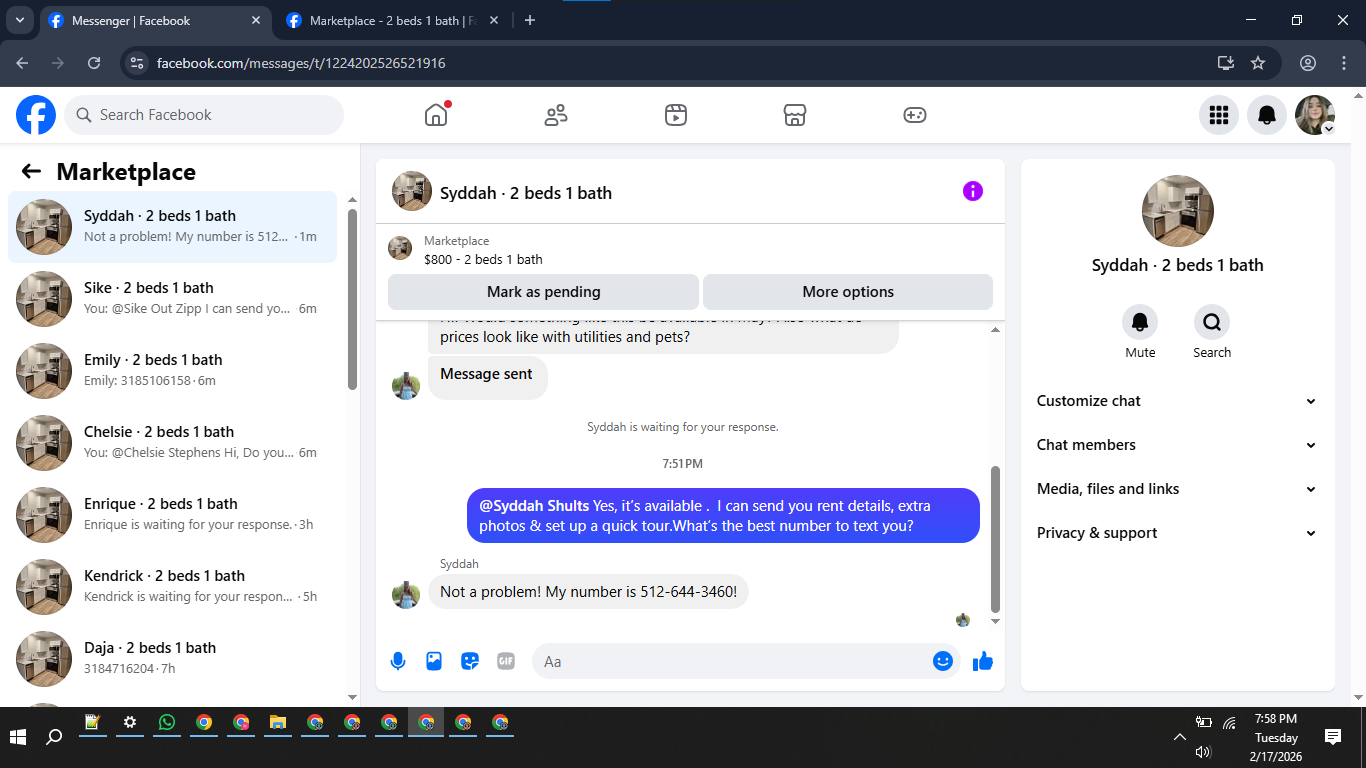Open Windows taskbar search

coord(54,737)
